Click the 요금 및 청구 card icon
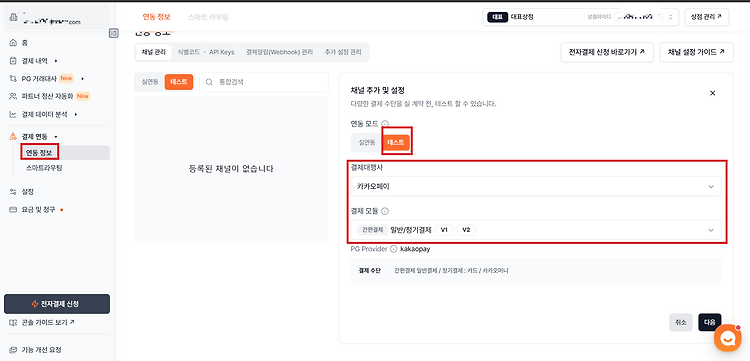750x361 pixels. (x=13, y=209)
